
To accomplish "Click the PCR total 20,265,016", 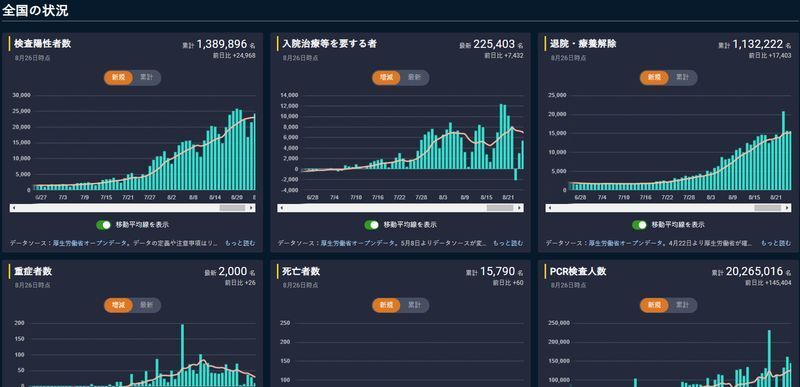I will pyautogui.click(x=755, y=271).
